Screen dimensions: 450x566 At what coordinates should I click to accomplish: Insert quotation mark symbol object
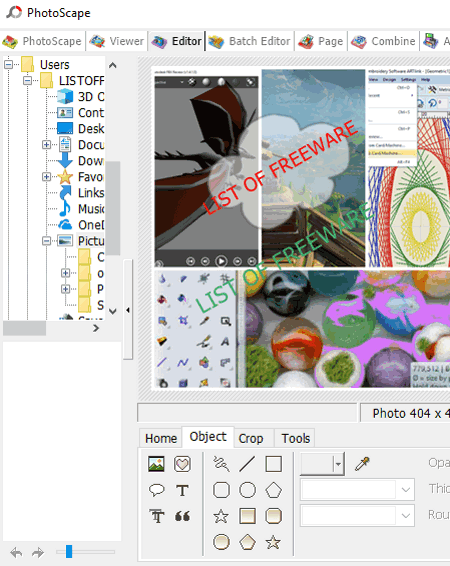click(182, 516)
